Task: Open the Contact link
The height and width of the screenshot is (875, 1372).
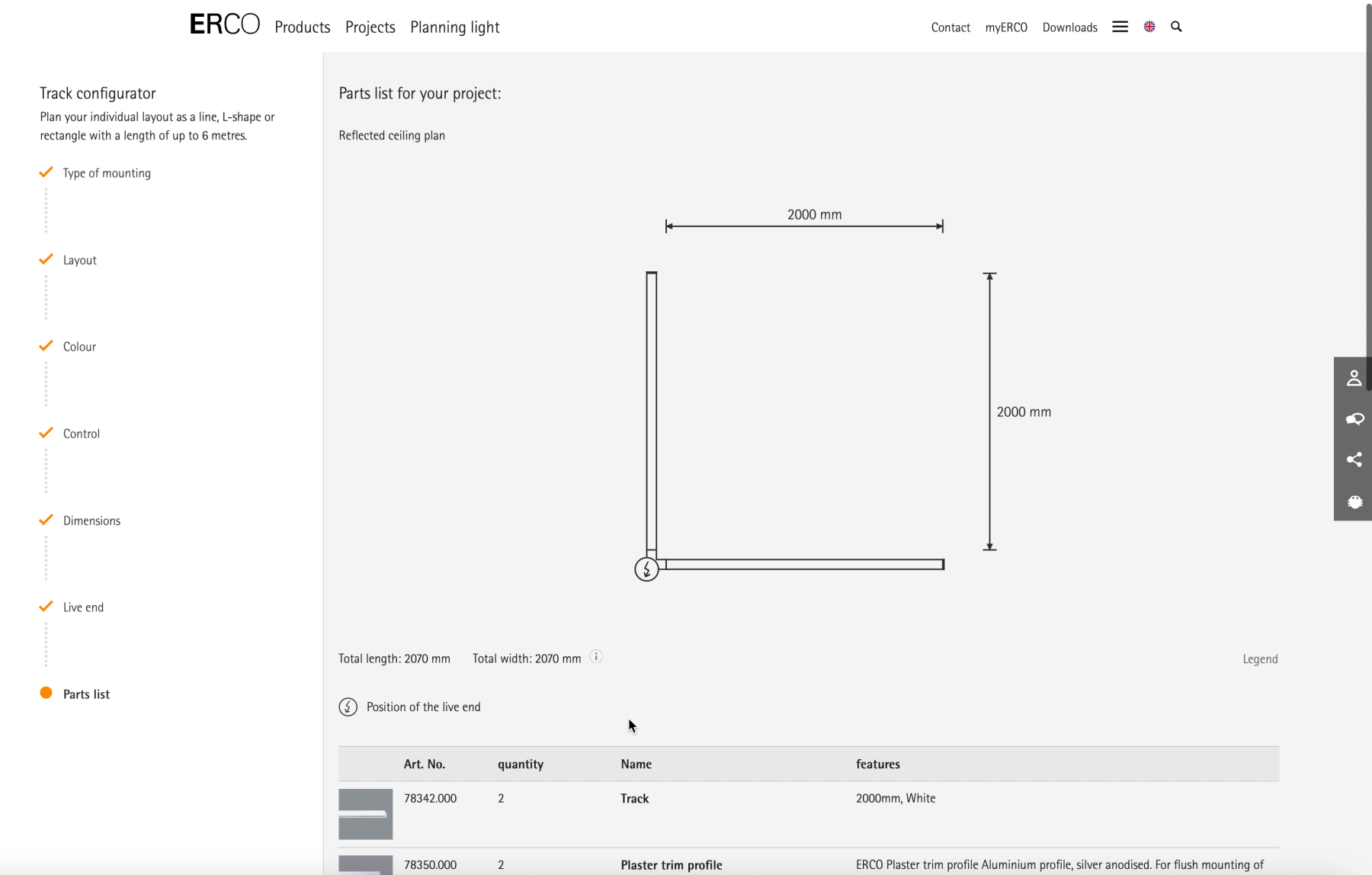Action: click(950, 27)
